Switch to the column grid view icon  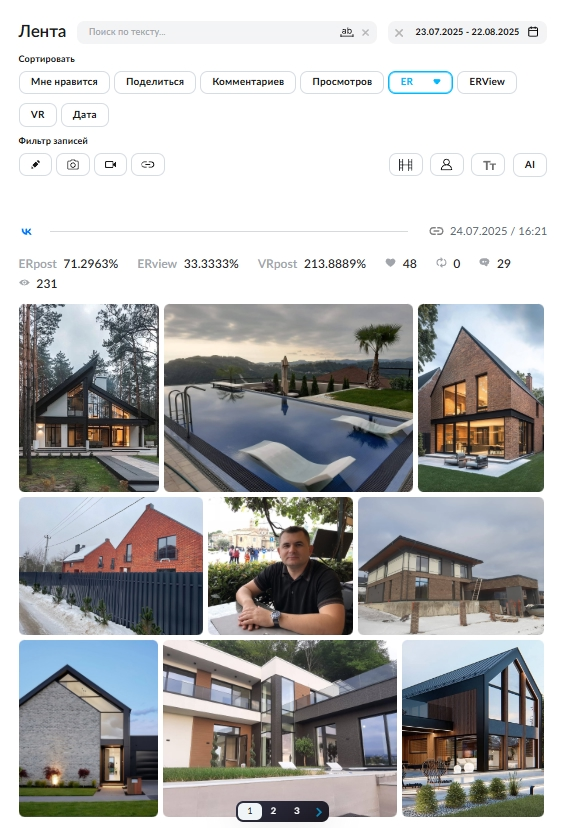coord(406,165)
